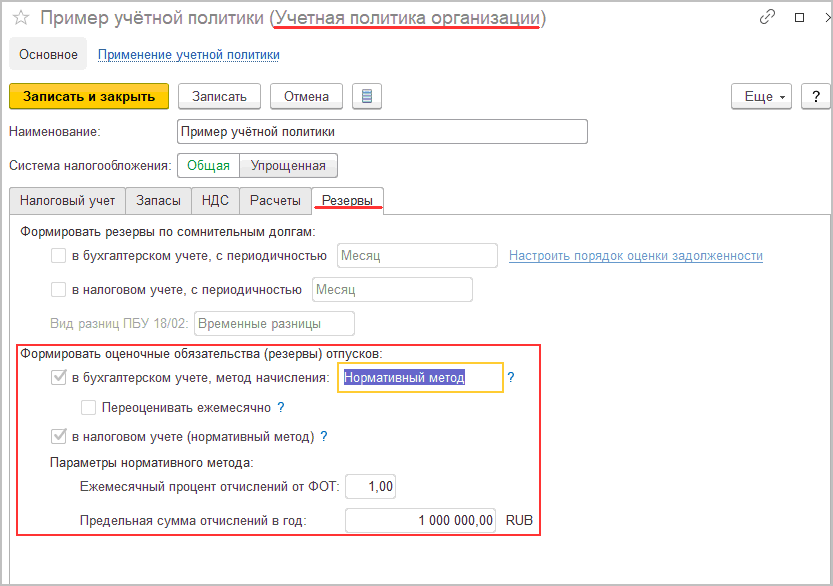Open help next to Нормативный метод field
Screen dimensions: 833x586
click(511, 378)
